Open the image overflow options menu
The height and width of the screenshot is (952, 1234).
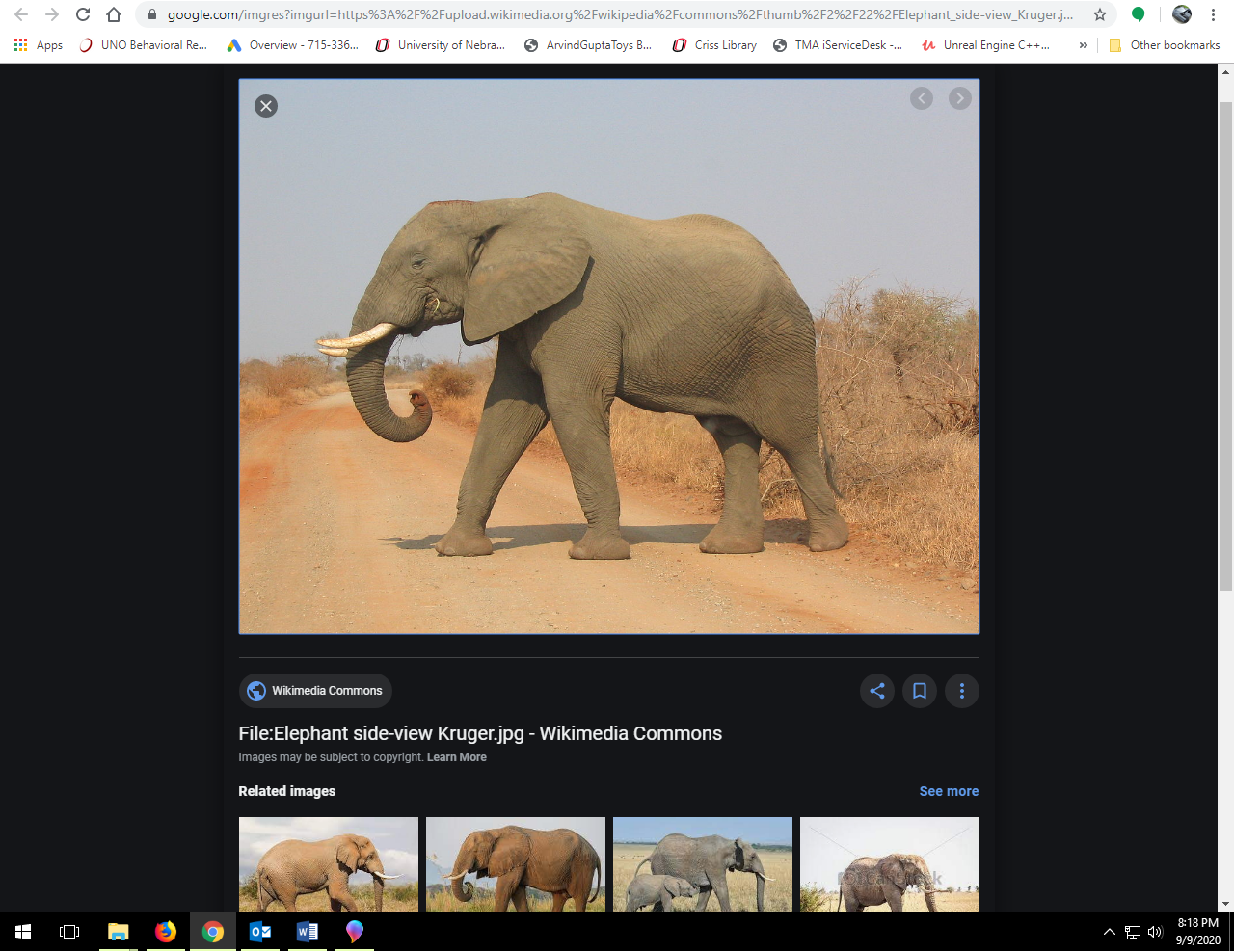tap(961, 691)
